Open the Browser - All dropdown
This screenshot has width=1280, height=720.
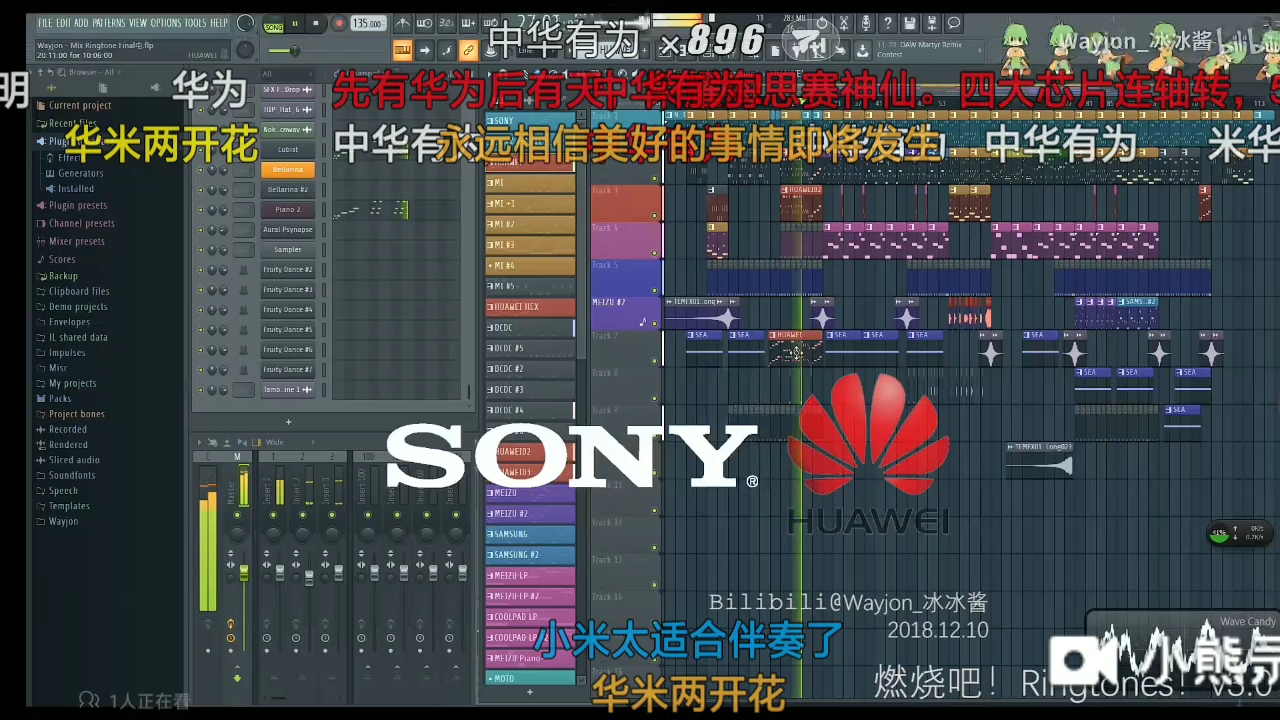pos(95,72)
